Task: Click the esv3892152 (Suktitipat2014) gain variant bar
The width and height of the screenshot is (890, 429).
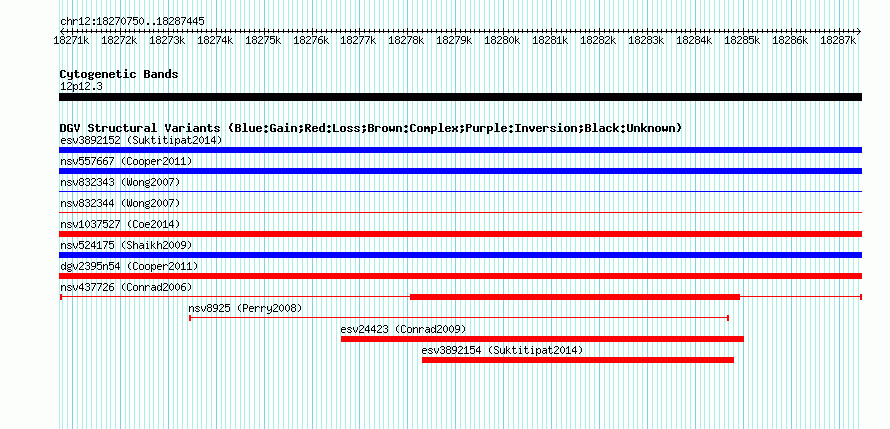Action: pyautogui.click(x=460, y=150)
